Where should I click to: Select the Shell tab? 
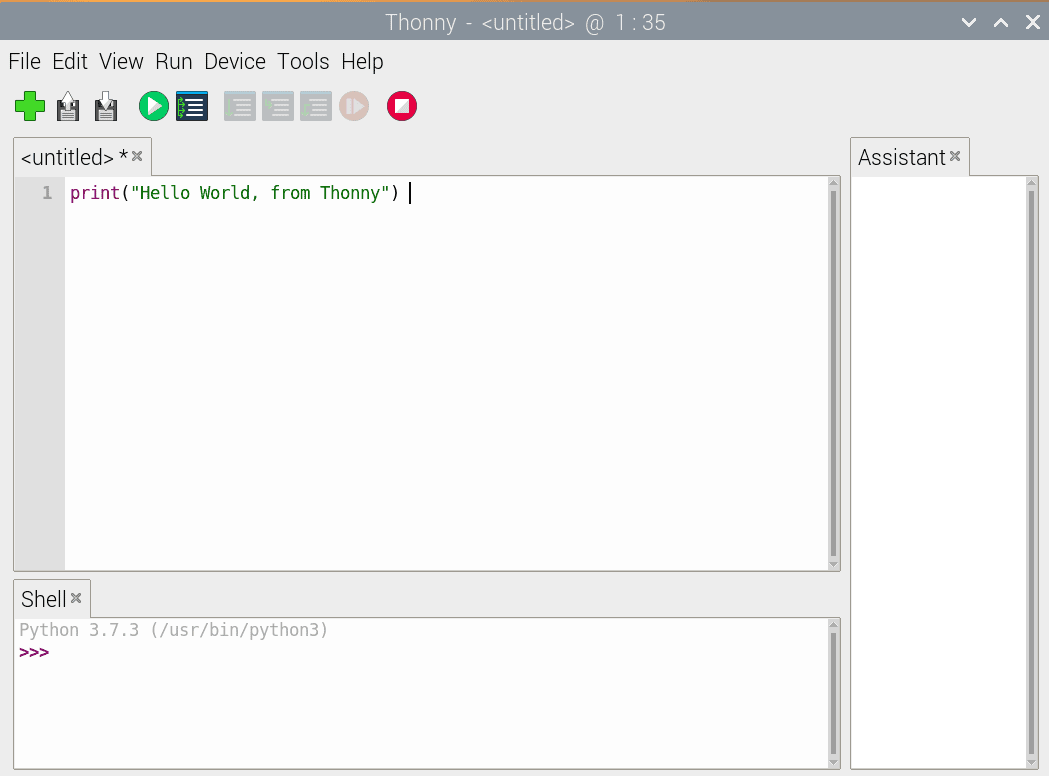pyautogui.click(x=43, y=599)
